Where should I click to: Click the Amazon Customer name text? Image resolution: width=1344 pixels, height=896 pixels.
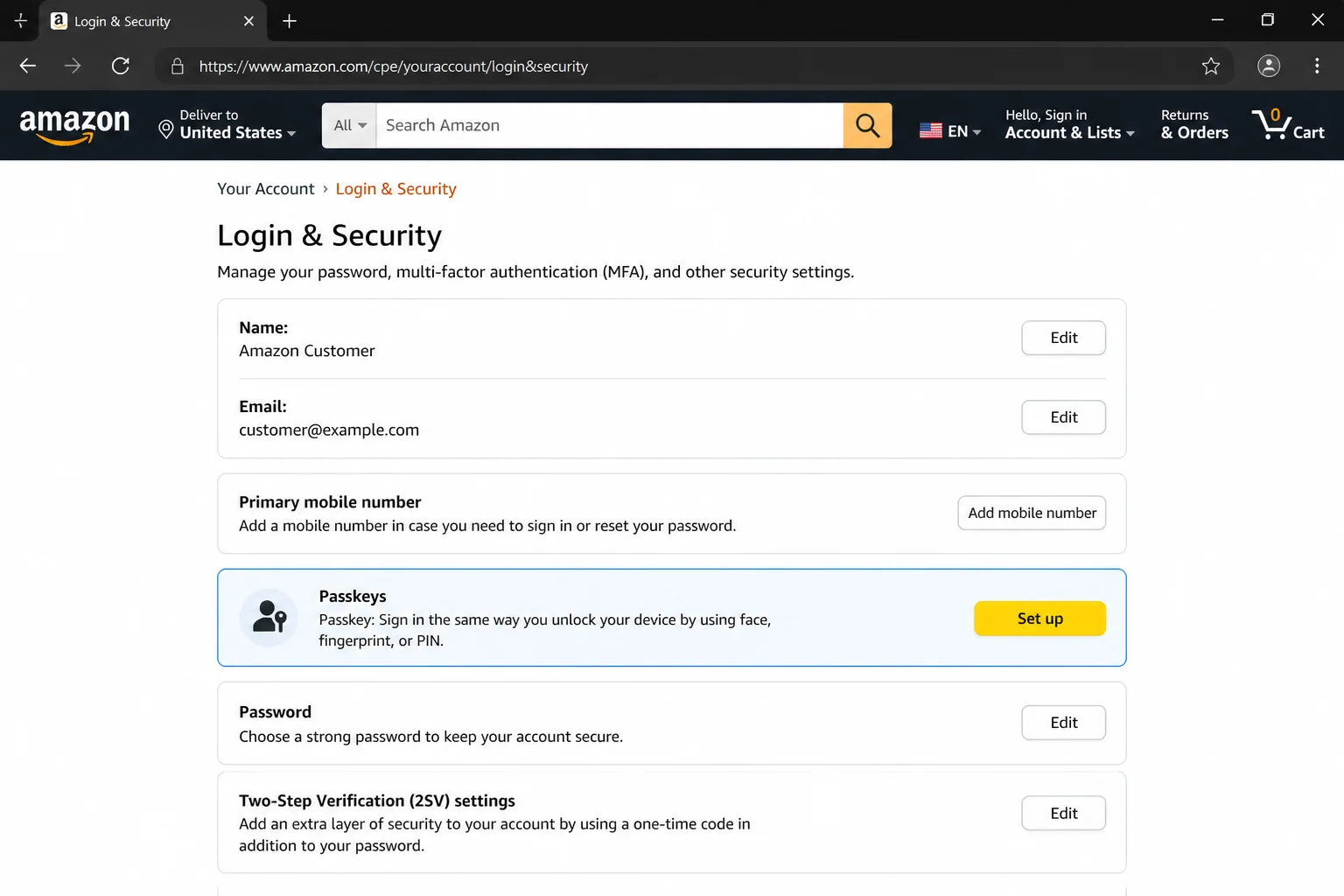(x=307, y=351)
